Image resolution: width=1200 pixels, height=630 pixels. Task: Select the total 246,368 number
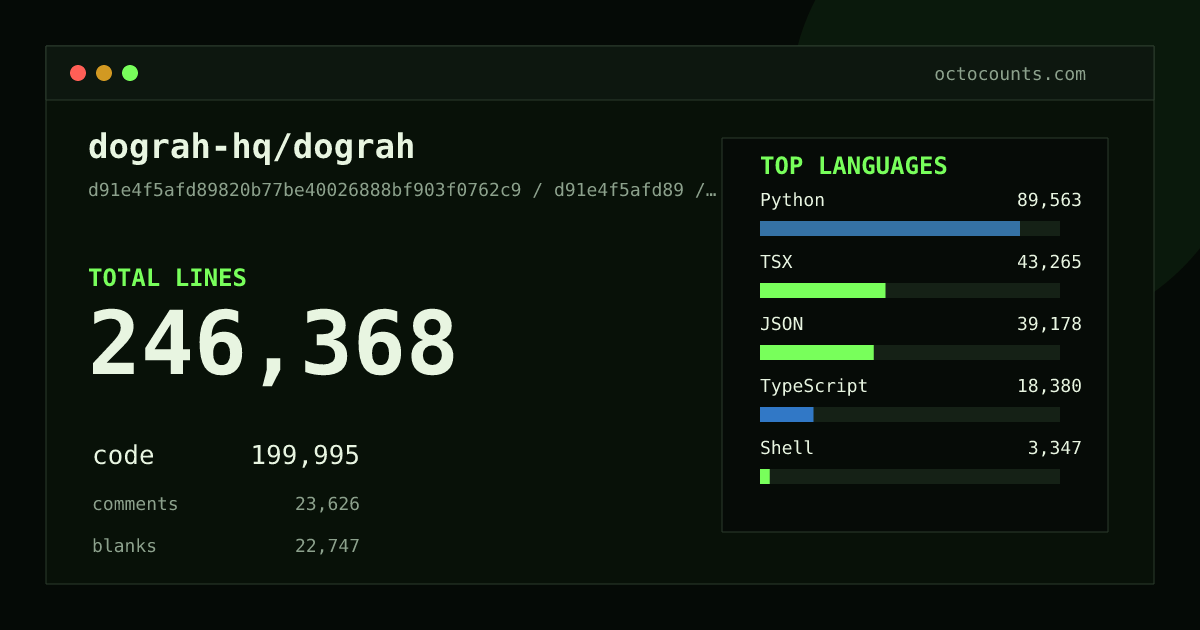(x=272, y=344)
